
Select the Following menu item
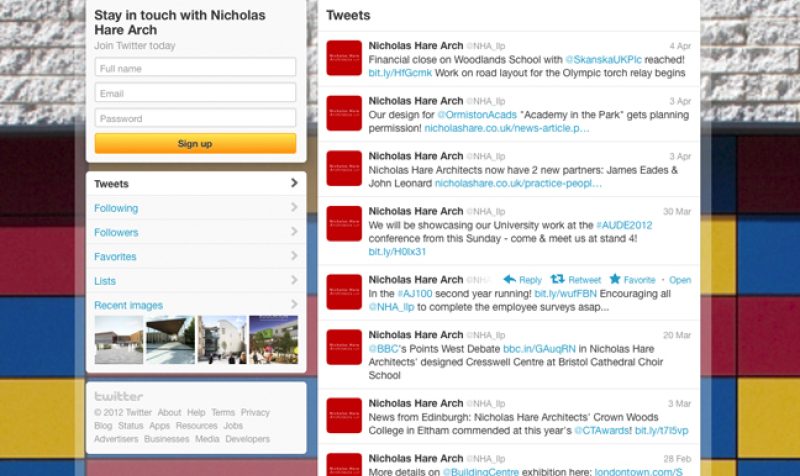(196, 208)
